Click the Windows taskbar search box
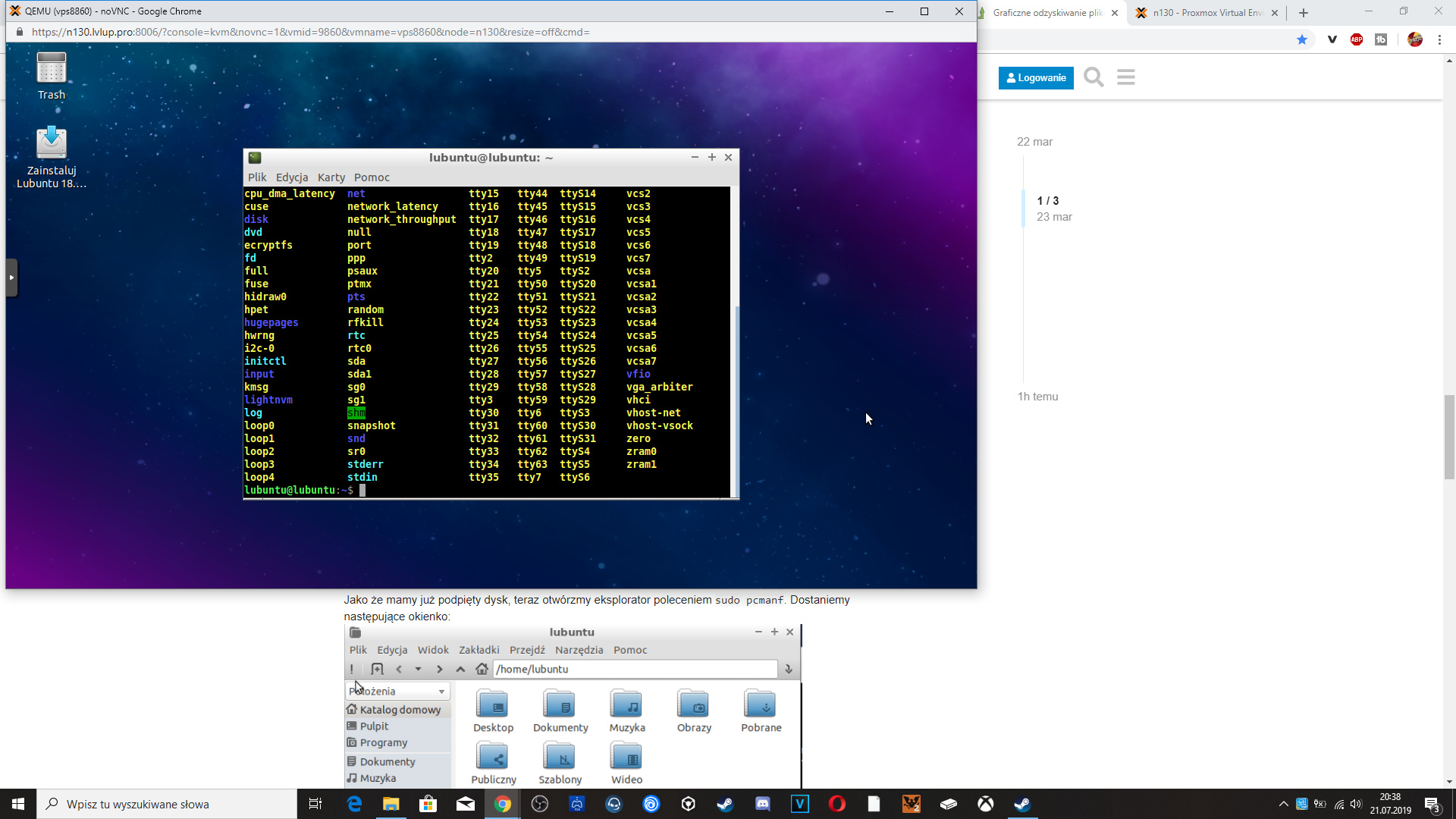 [167, 804]
